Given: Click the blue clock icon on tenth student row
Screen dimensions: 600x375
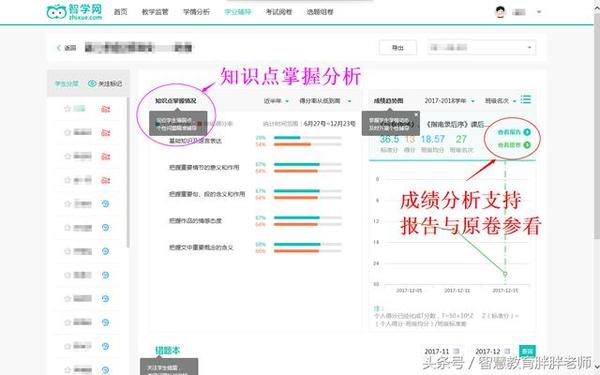Looking at the screenshot, I should point(106,323).
